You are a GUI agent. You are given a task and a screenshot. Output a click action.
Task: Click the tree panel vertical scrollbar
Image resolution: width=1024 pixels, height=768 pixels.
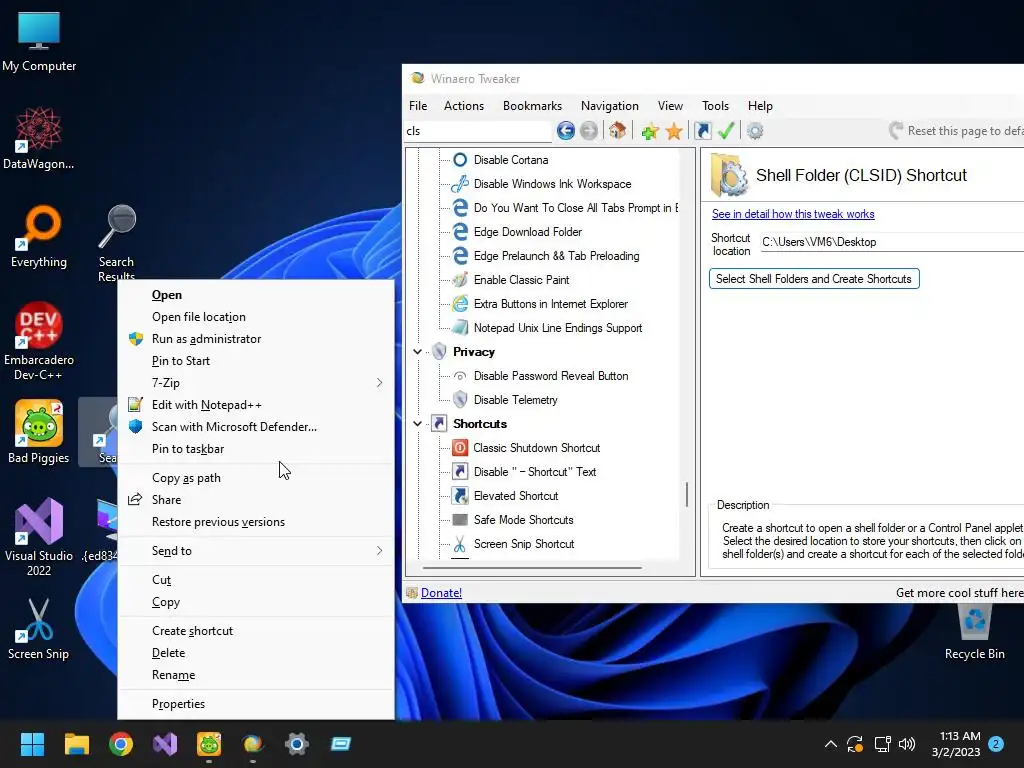(x=687, y=494)
